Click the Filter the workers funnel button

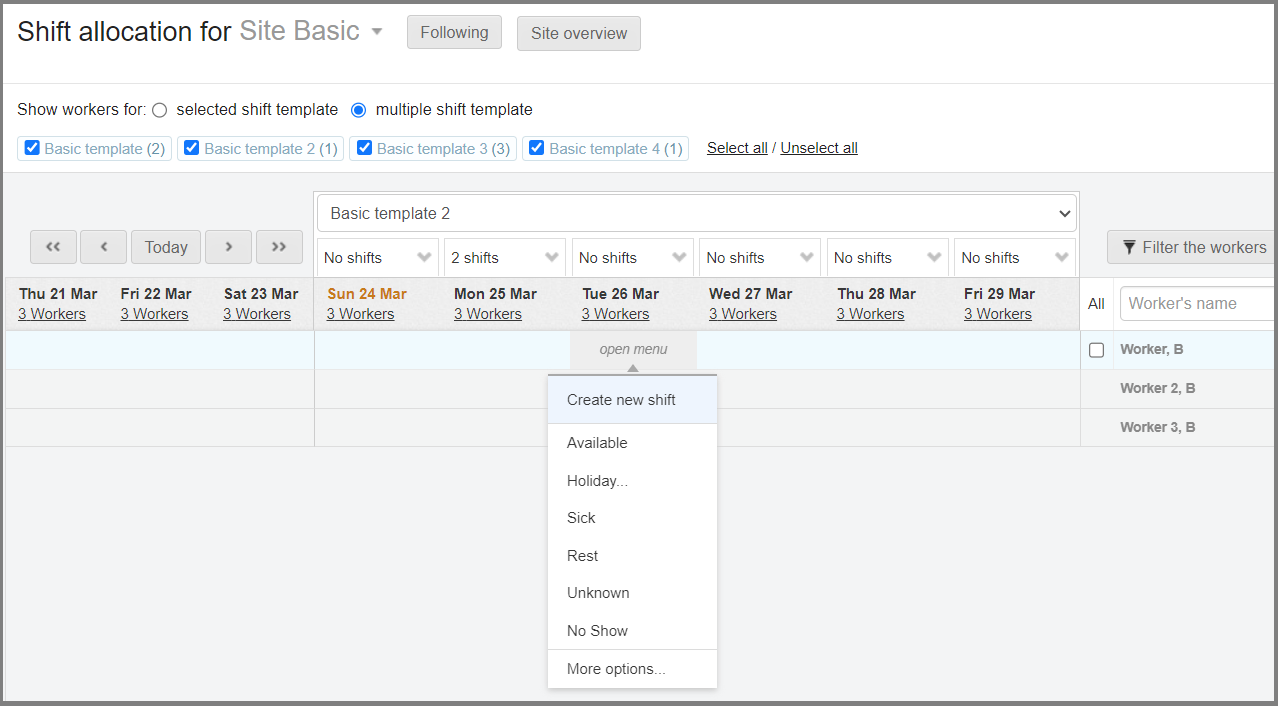click(x=1193, y=247)
